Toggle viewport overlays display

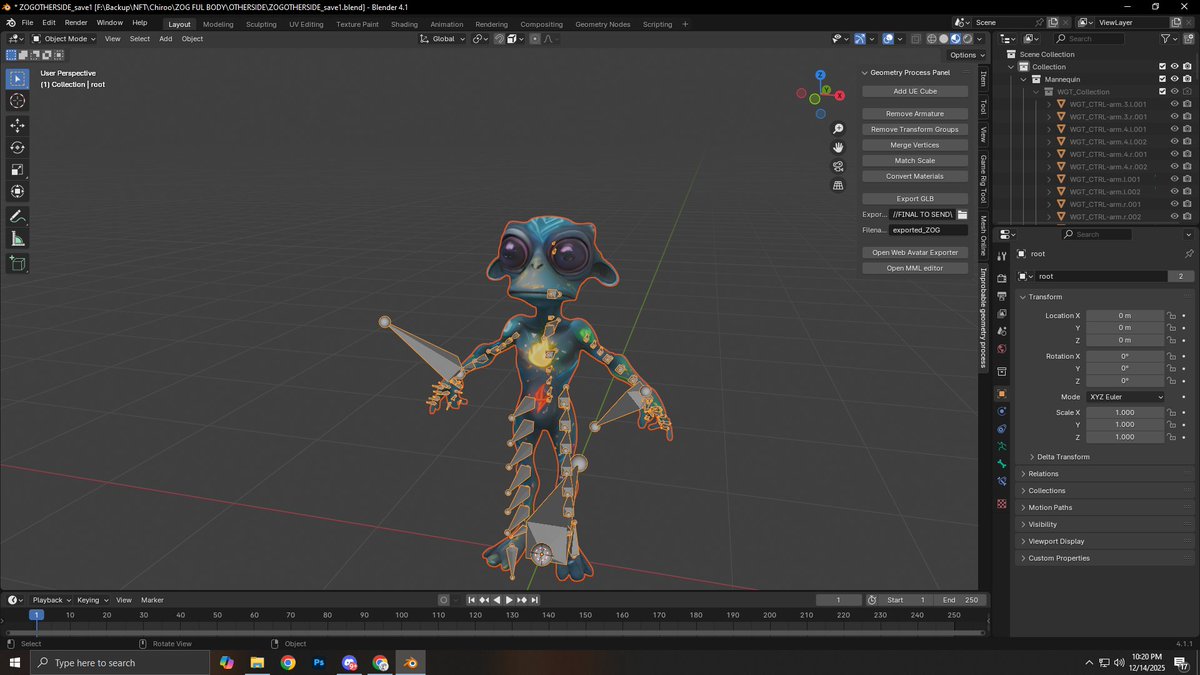[887, 39]
